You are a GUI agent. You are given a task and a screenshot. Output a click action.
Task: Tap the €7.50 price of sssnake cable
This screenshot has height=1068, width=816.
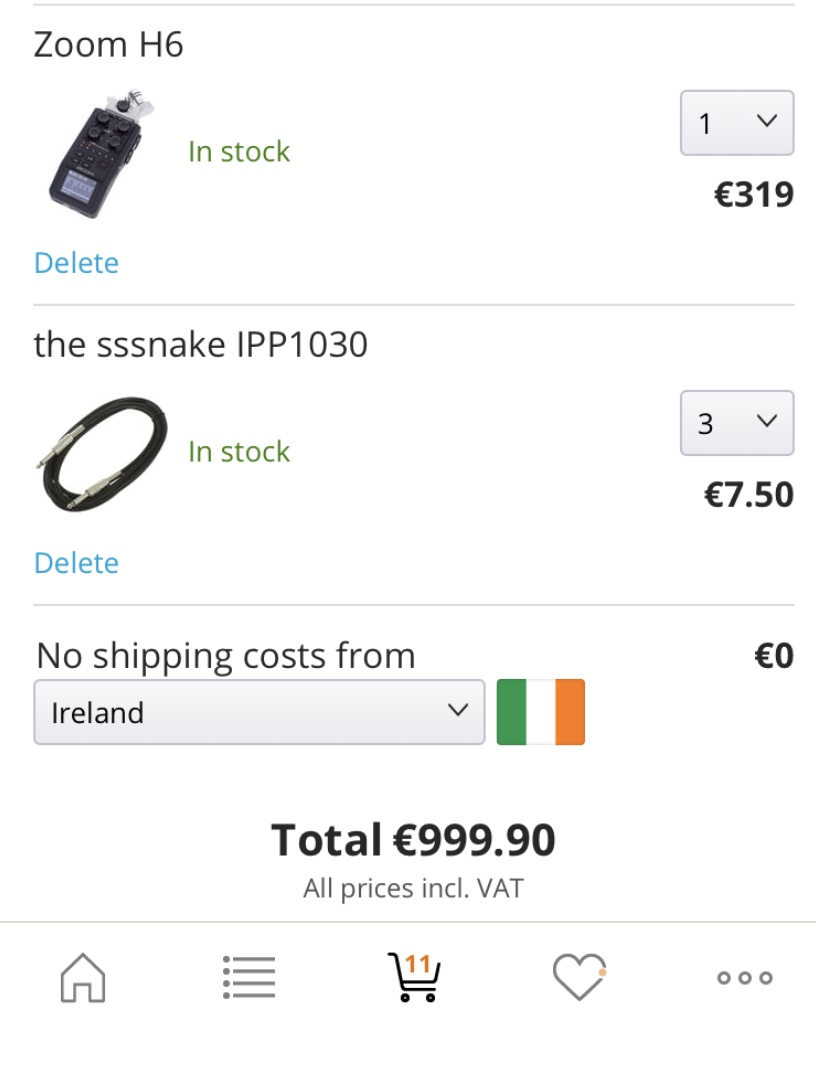(x=749, y=495)
